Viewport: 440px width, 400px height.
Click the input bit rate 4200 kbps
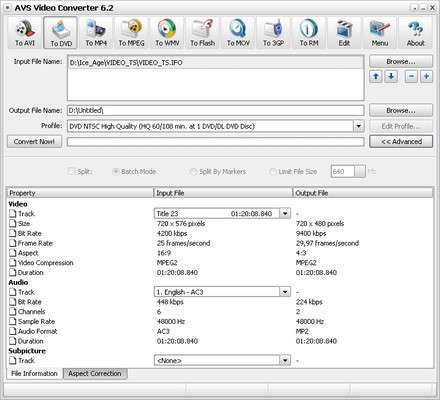tap(172, 233)
